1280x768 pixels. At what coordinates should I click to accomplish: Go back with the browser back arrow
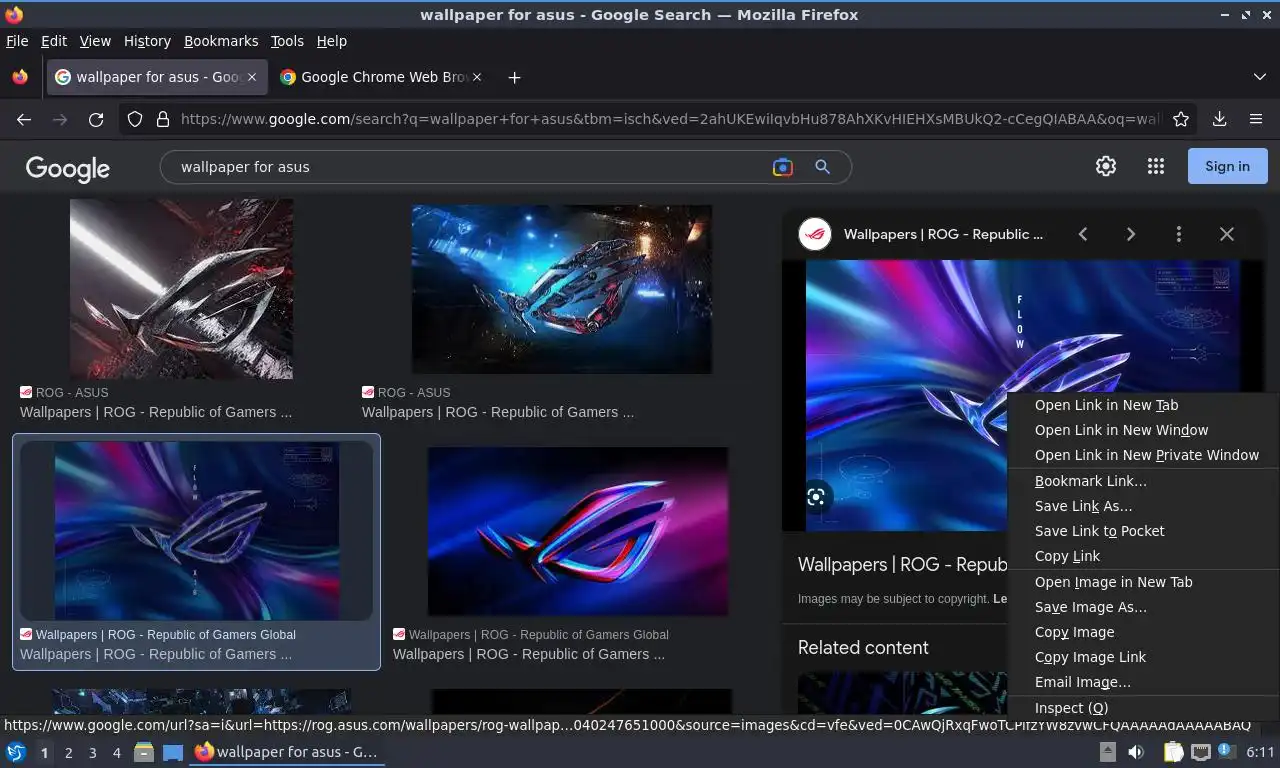coord(24,119)
